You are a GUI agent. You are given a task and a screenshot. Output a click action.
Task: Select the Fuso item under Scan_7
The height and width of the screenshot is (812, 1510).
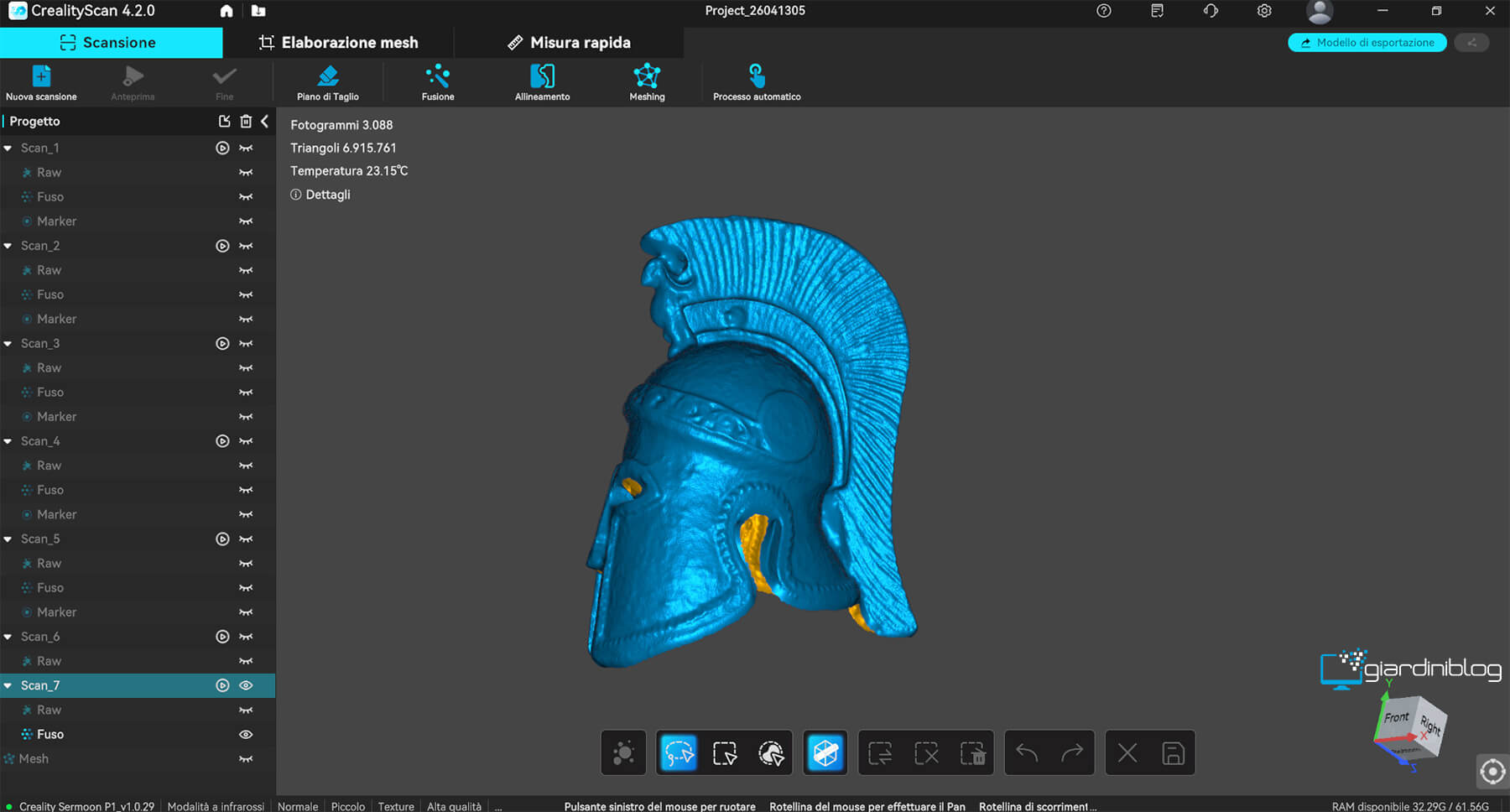coord(50,735)
